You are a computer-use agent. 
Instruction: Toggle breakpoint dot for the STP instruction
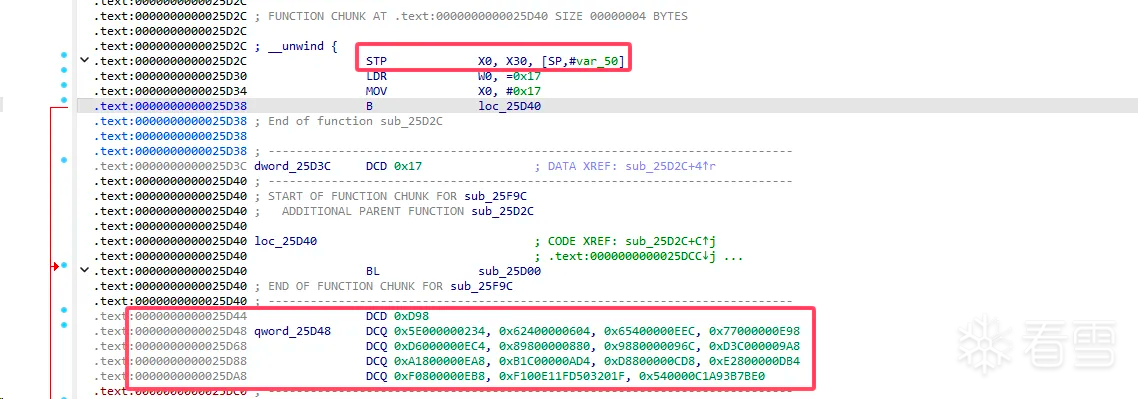click(x=64, y=56)
